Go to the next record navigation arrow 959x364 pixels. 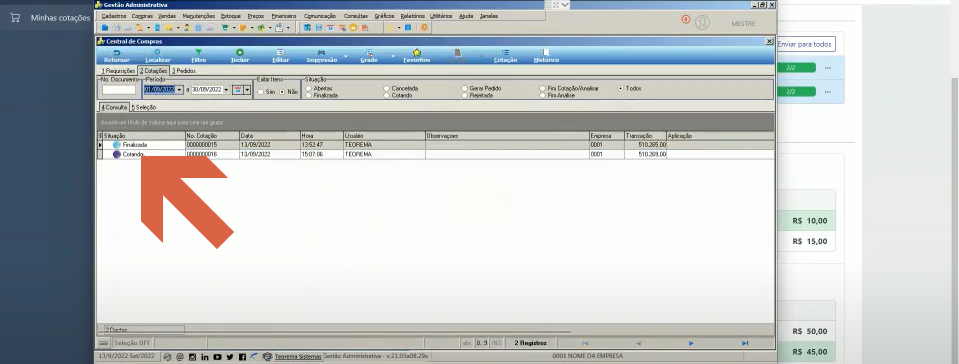pyautogui.click(x=691, y=343)
